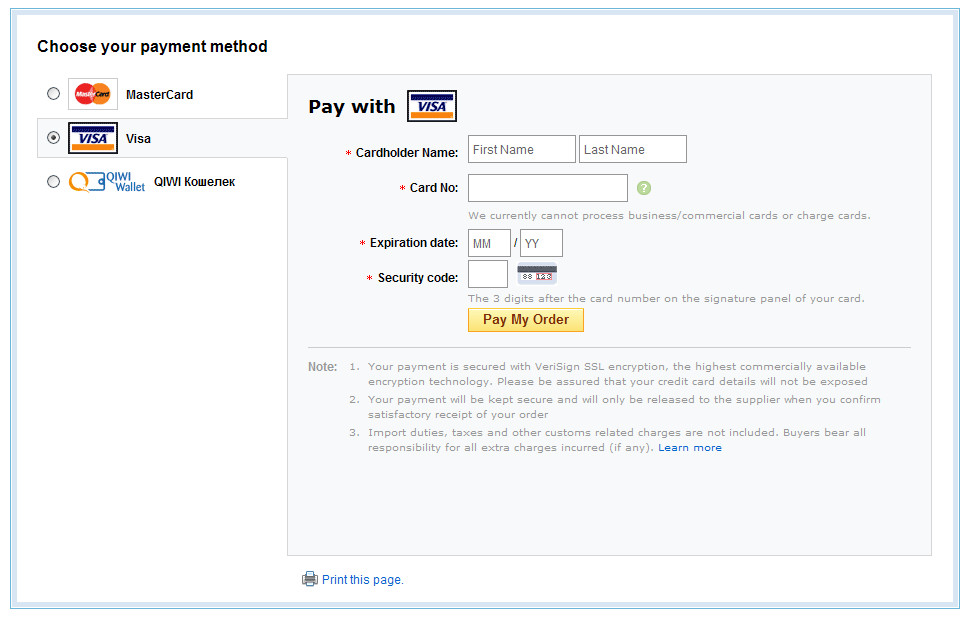Focus the Card No input field
Screen dimensions: 966x619
548,188
